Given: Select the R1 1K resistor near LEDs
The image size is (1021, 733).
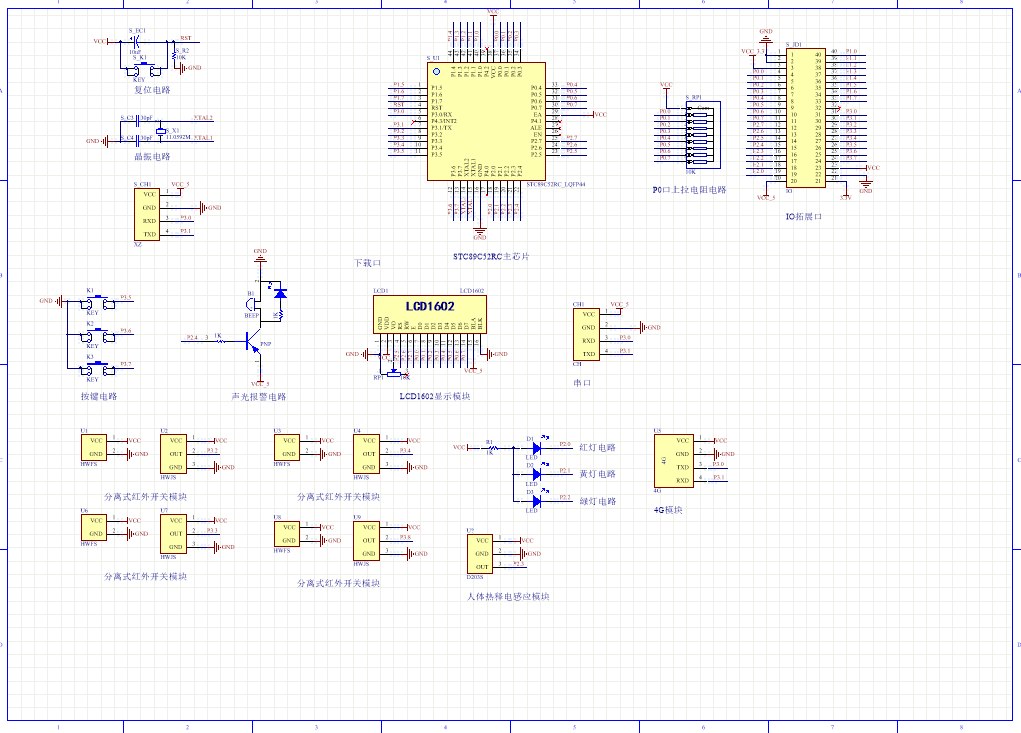Looking at the screenshot, I should pyautogui.click(x=490, y=448).
